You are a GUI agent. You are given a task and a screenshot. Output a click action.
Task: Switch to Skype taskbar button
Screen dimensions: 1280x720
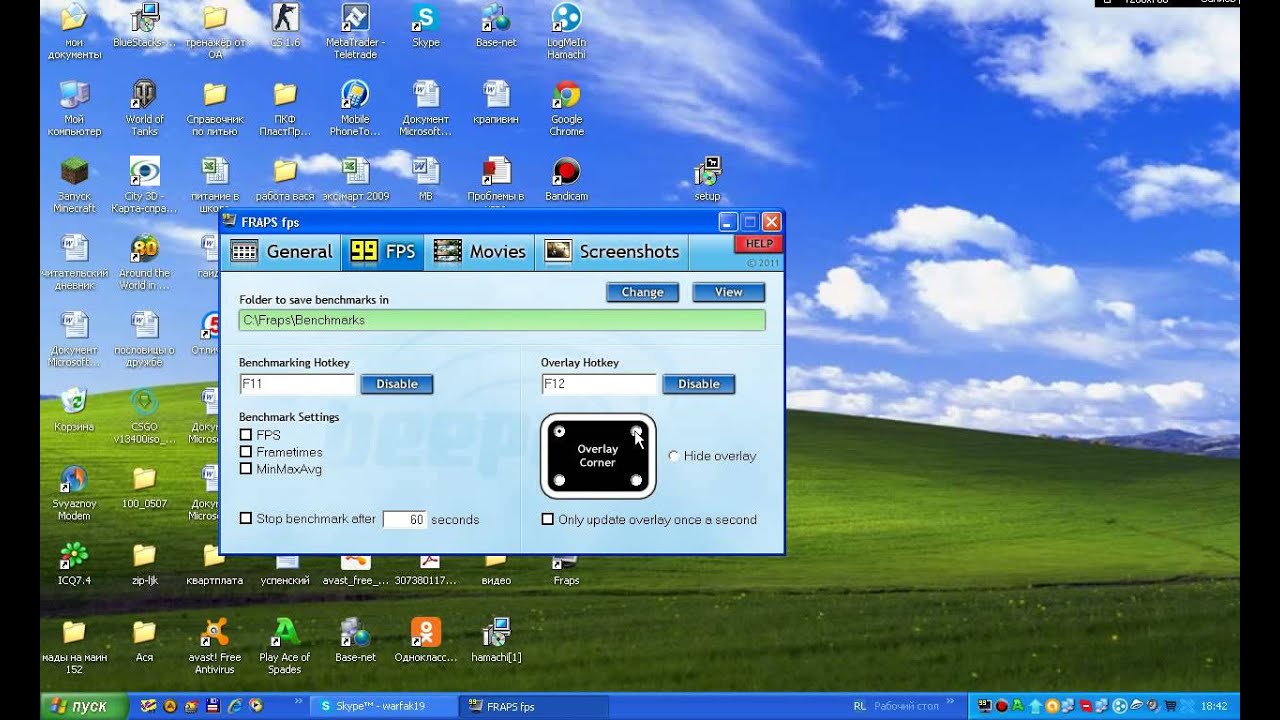click(383, 706)
